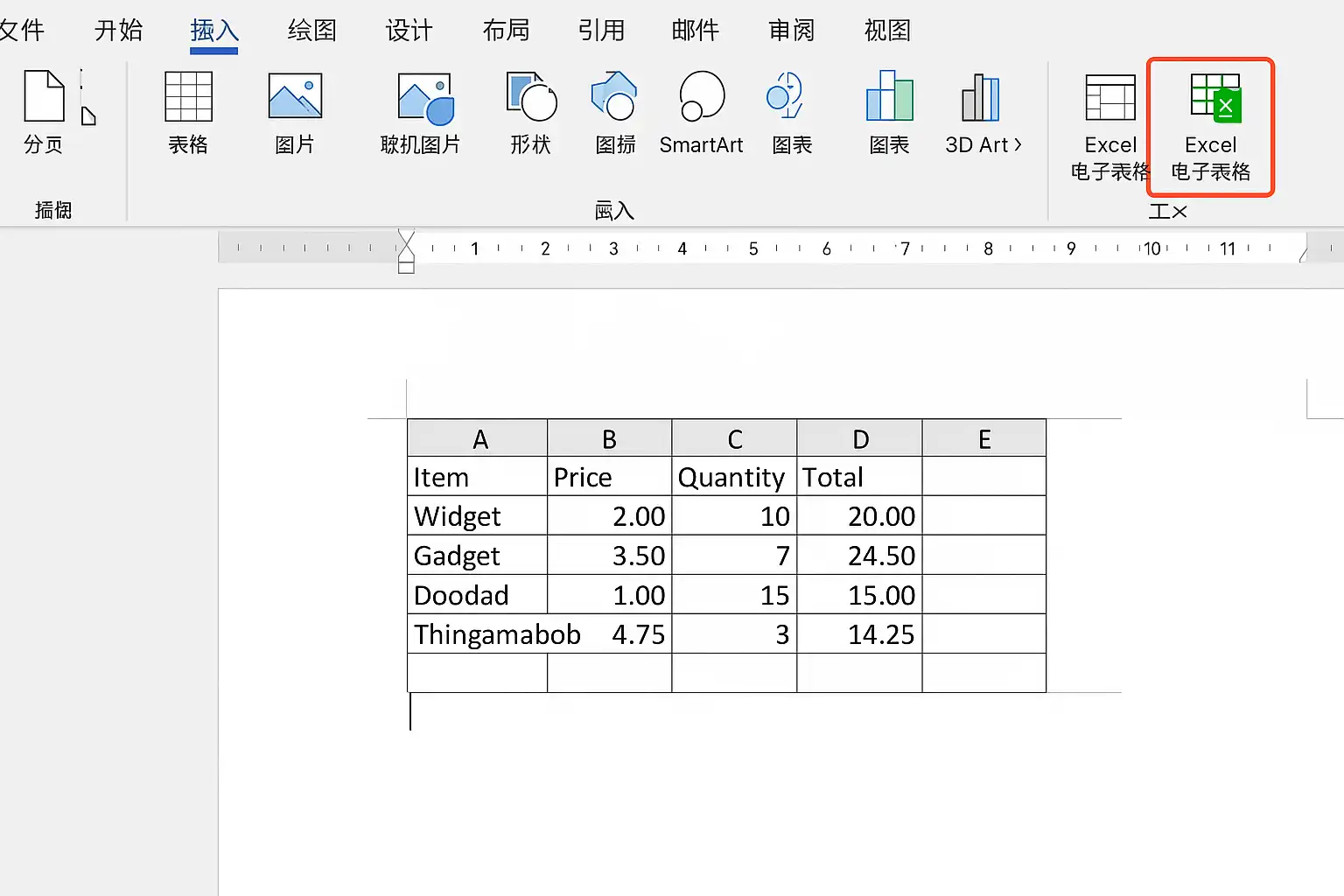
Task: Expand the 3D Art chevron
Action: 1018,144
